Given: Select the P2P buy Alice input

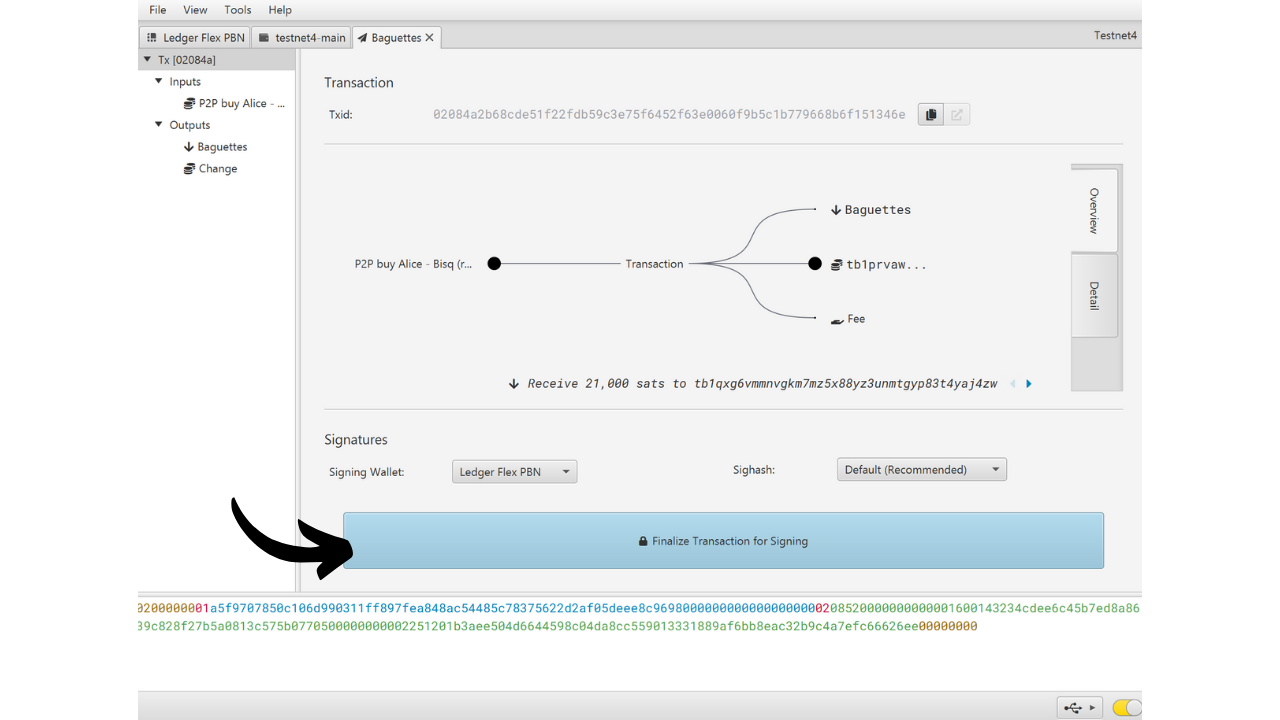Looking at the screenshot, I should [x=241, y=104].
